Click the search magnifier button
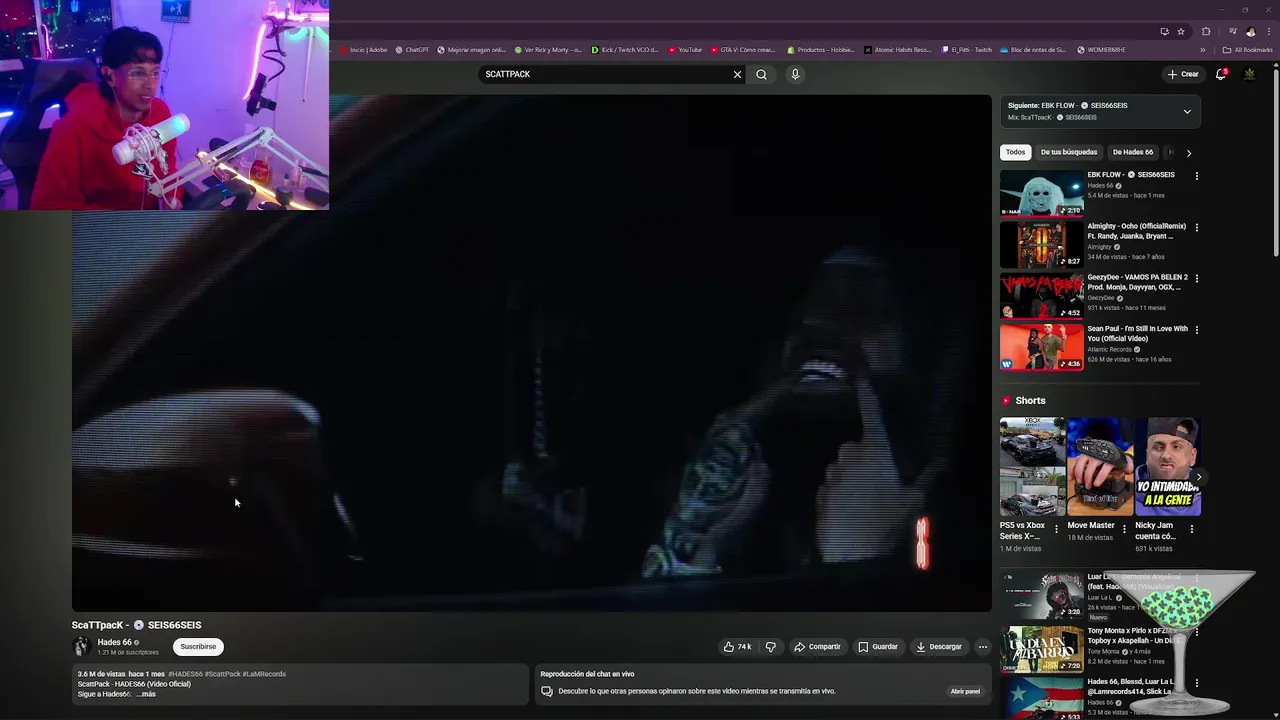Screen dimensions: 1280x720 (x=761, y=74)
